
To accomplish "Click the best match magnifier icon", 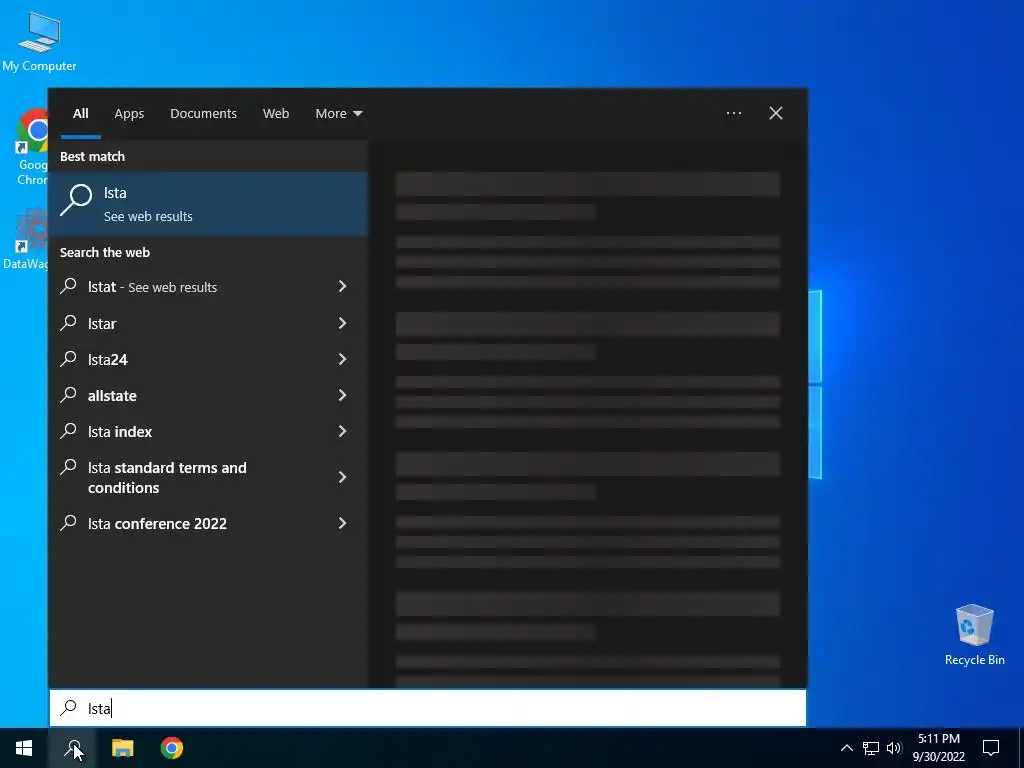I will click(x=76, y=200).
